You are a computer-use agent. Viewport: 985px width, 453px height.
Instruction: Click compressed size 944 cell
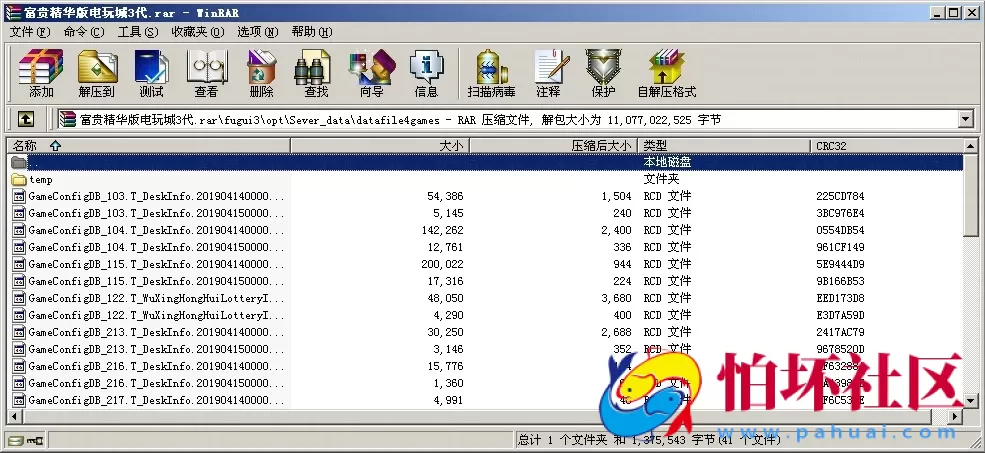coord(623,264)
